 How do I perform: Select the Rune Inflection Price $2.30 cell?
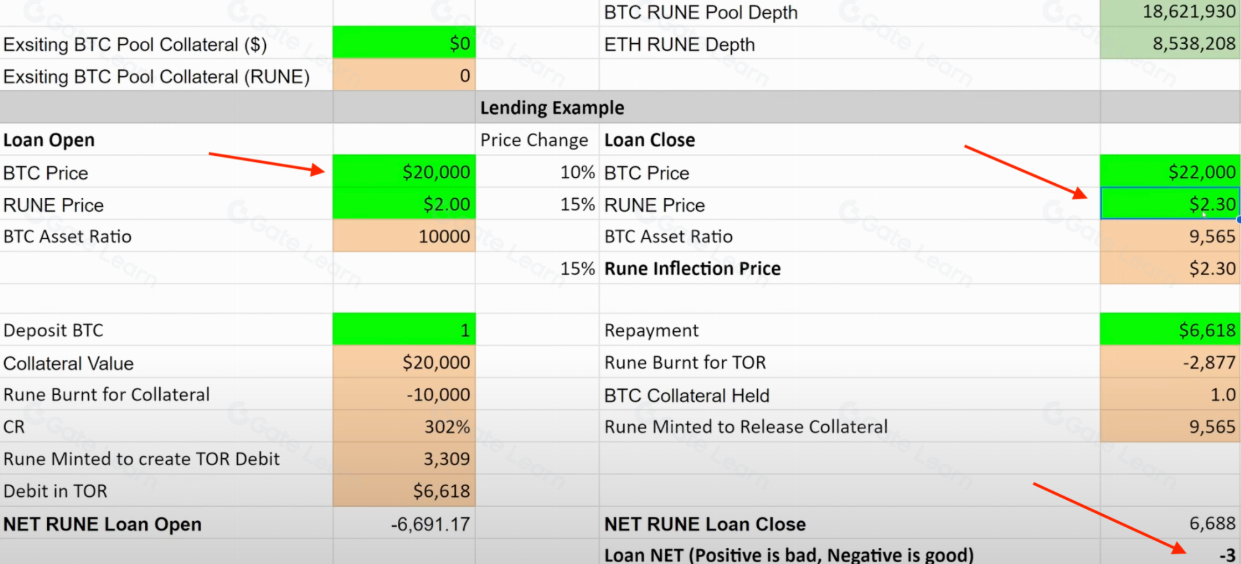point(1169,268)
